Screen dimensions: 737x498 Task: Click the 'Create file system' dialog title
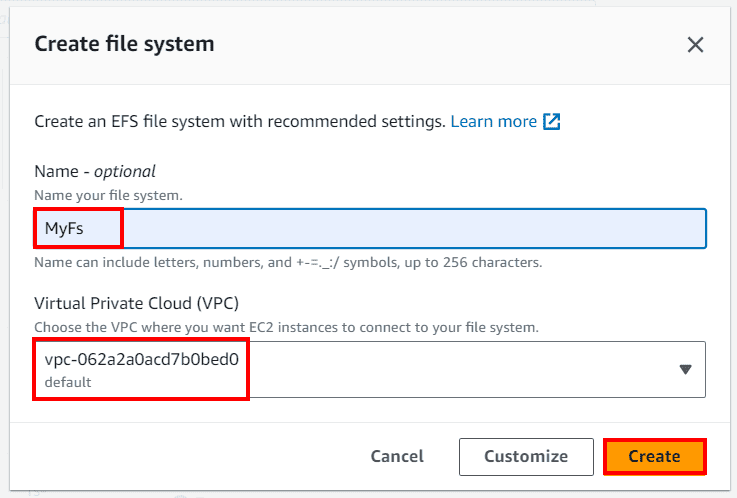tap(124, 44)
